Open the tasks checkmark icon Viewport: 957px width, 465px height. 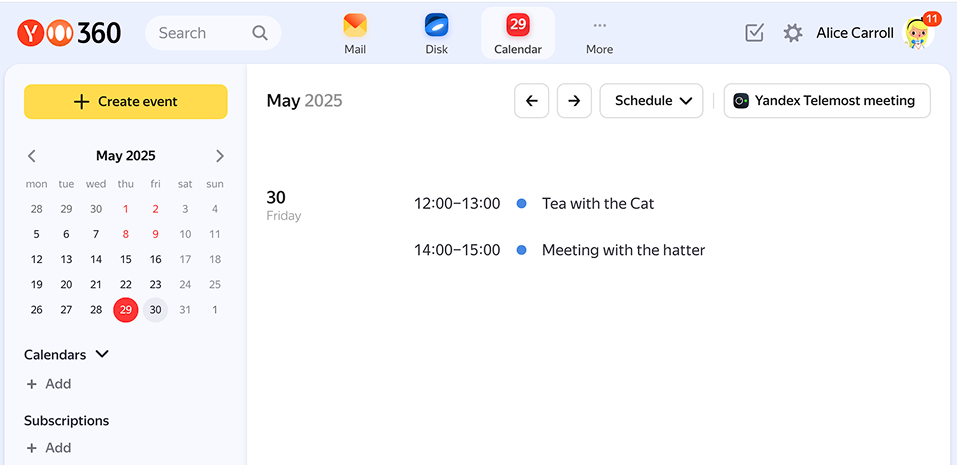click(755, 33)
